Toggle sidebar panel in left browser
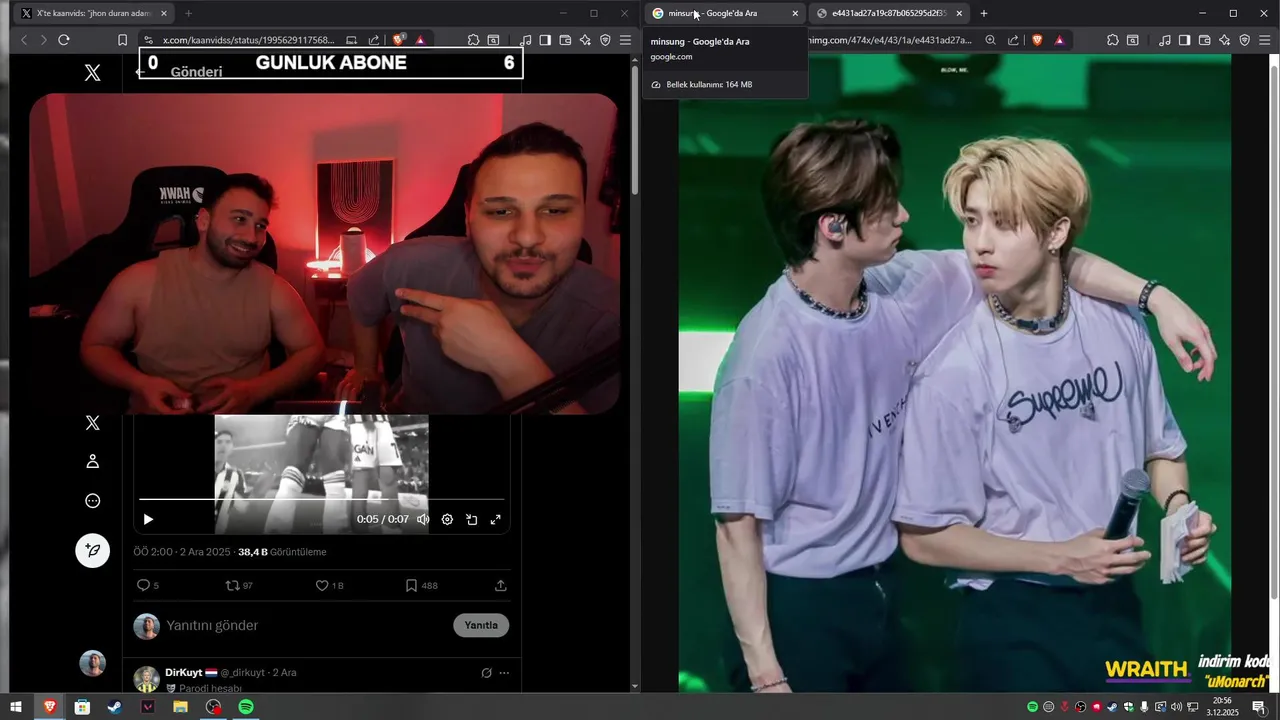This screenshot has height=720, width=1280. 545,40
